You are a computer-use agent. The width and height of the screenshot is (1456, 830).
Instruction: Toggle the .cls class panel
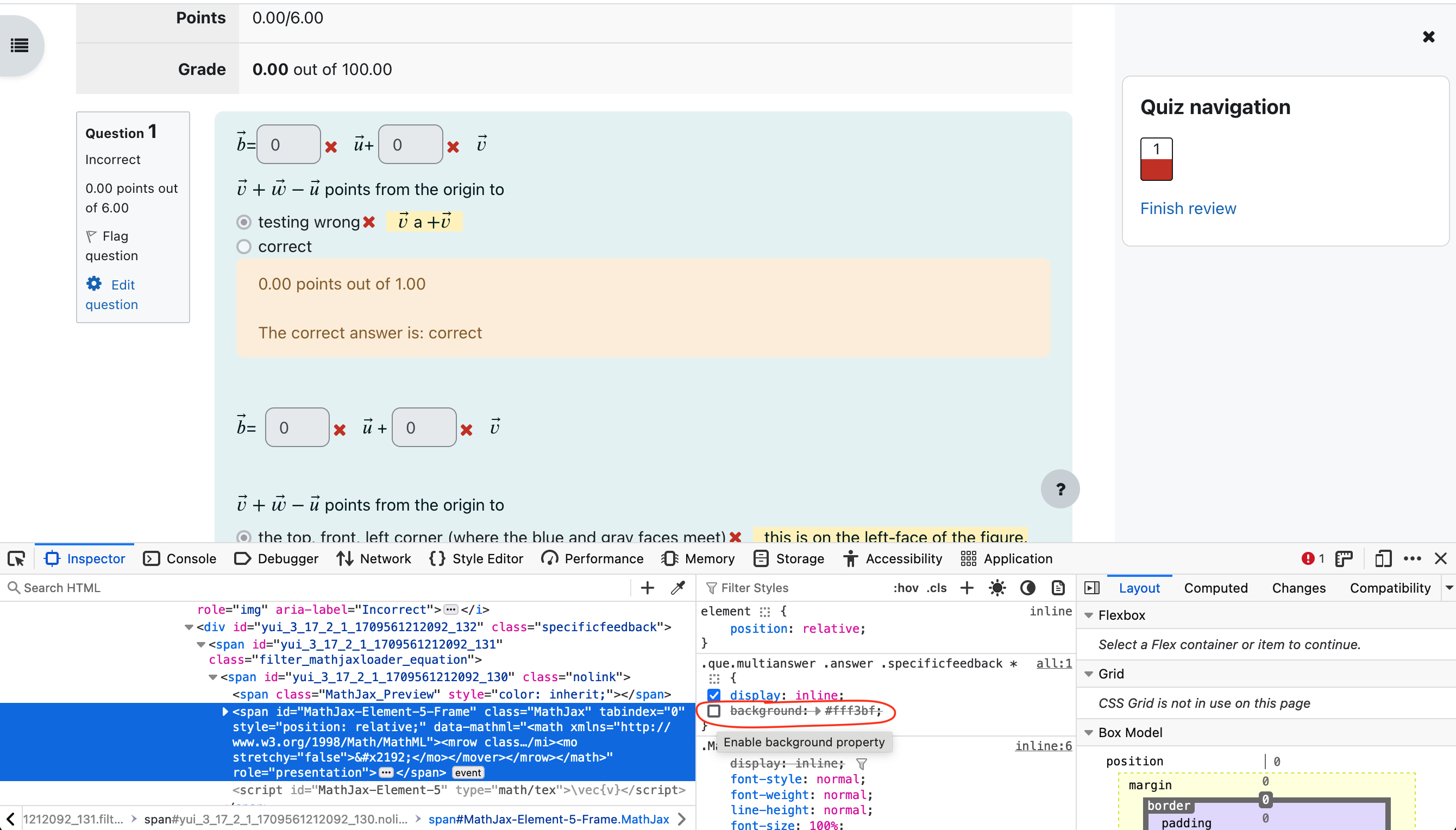coord(936,588)
